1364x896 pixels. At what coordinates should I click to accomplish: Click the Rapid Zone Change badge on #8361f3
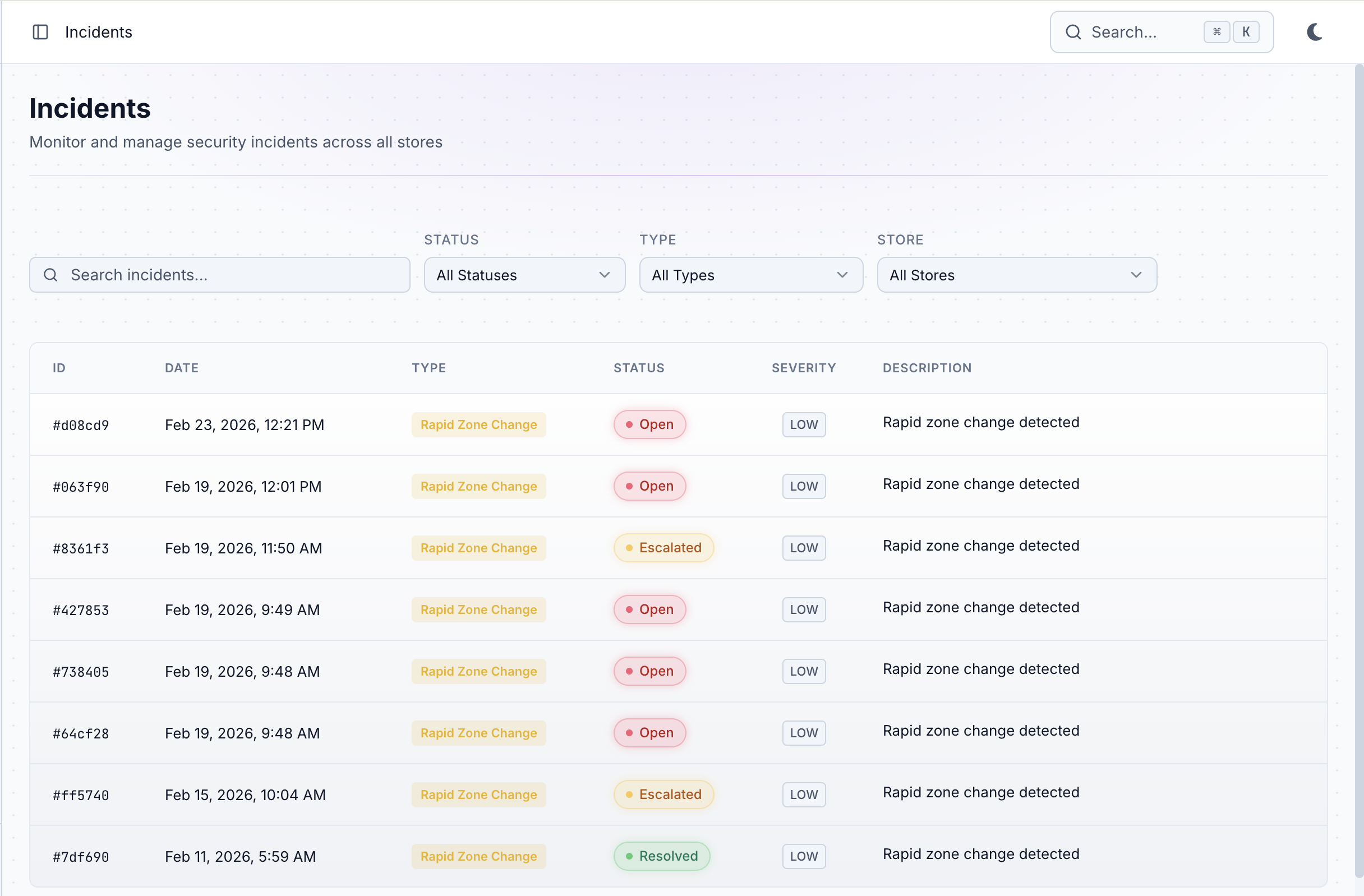(478, 548)
